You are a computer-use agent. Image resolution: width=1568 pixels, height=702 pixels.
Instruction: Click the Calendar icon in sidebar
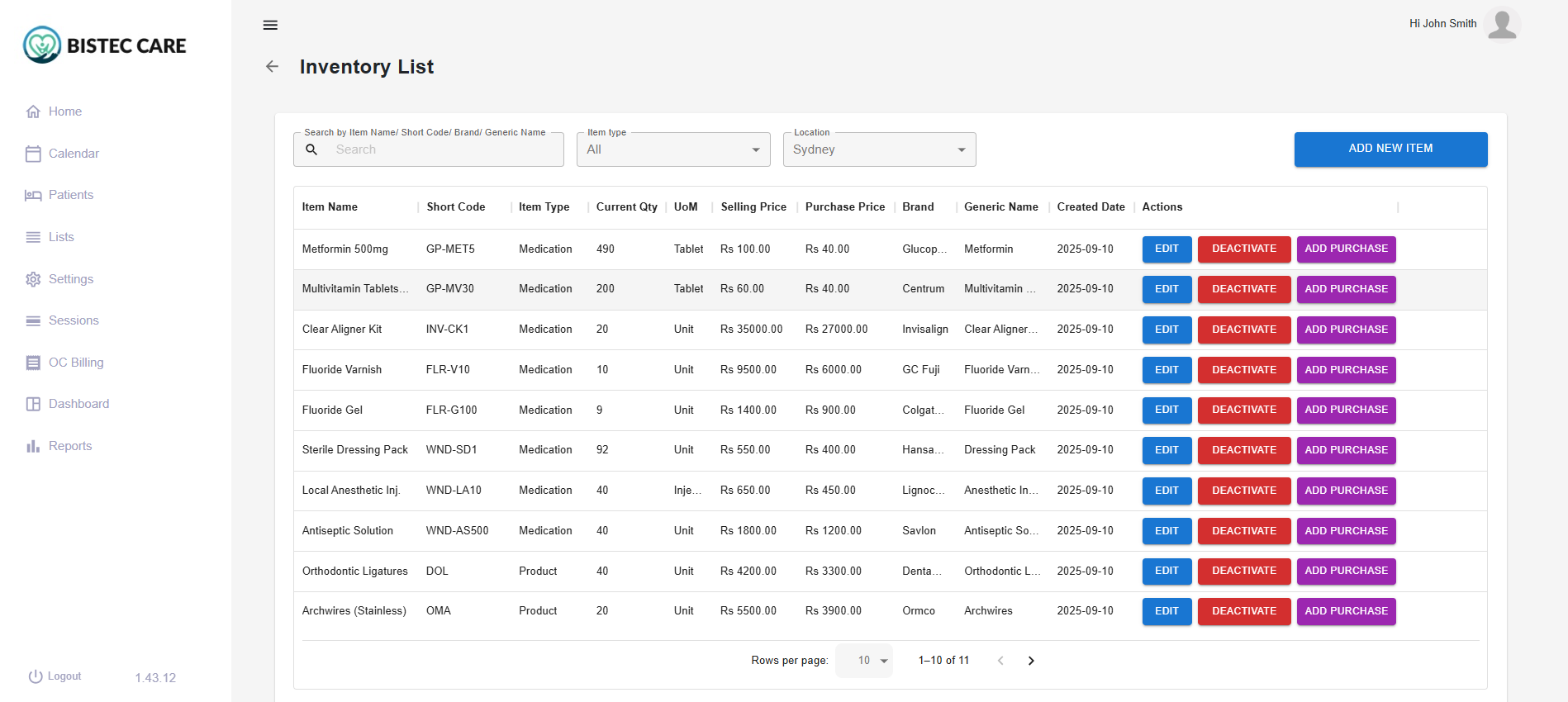pyautogui.click(x=33, y=154)
